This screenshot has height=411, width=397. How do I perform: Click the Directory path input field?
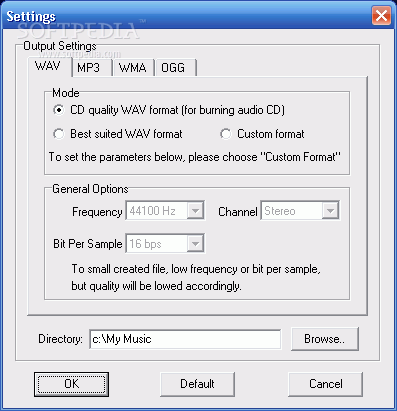185,339
